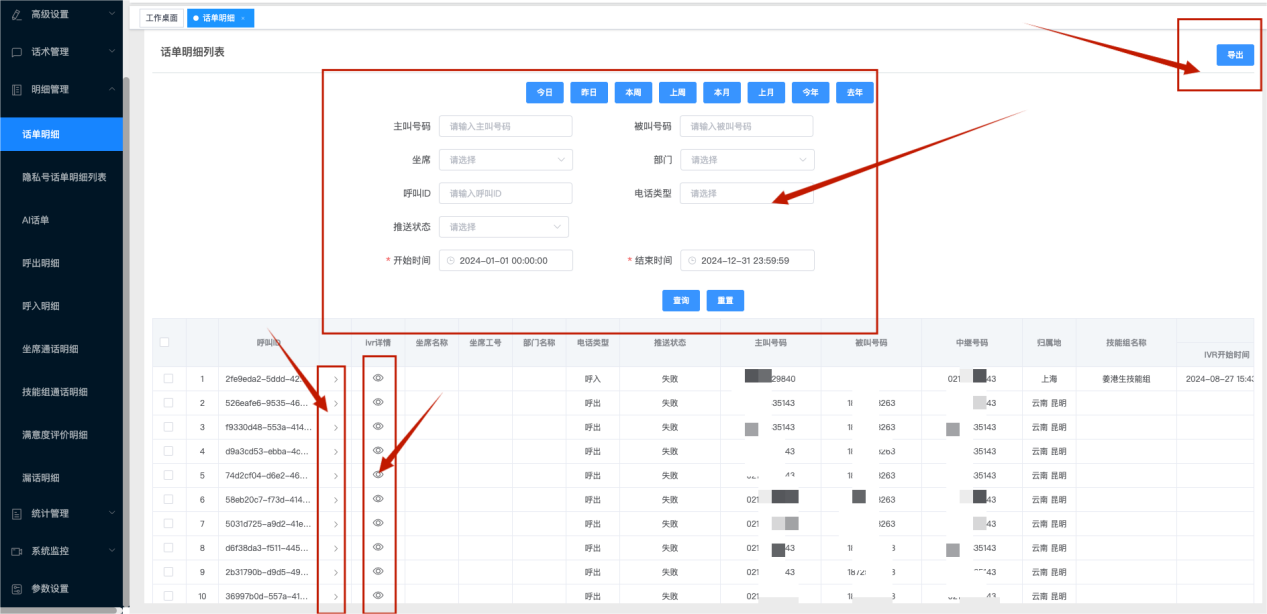Open the 坐席 dropdown
The height and width of the screenshot is (614, 1267).
click(x=505, y=160)
